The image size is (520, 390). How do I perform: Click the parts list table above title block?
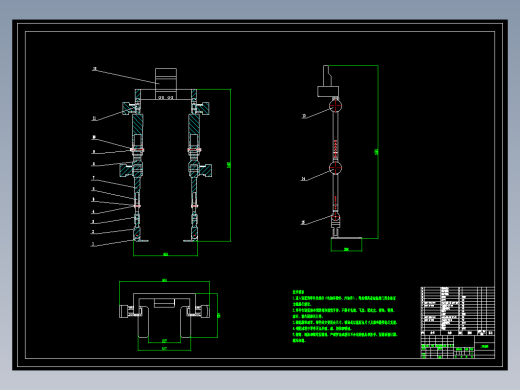click(458, 311)
